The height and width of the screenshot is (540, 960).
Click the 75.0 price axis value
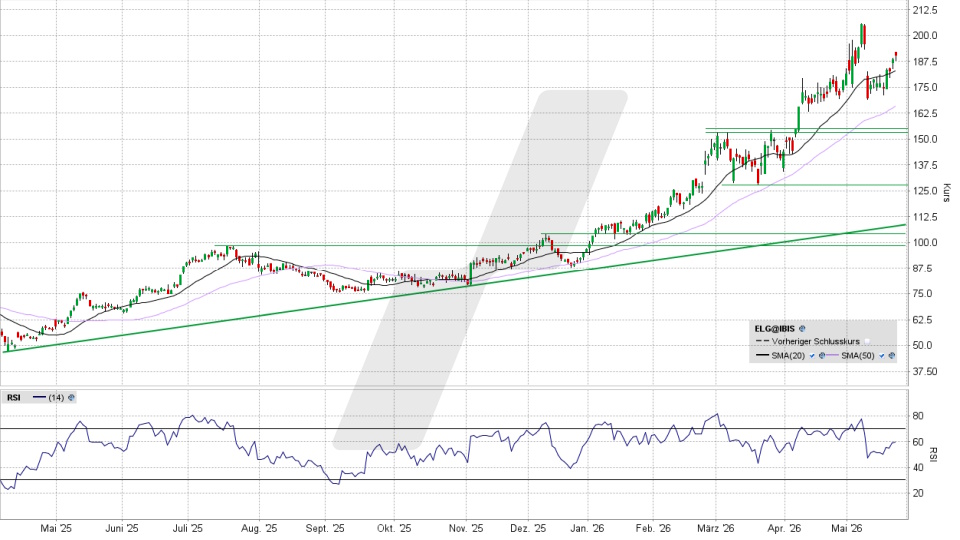(x=923, y=294)
